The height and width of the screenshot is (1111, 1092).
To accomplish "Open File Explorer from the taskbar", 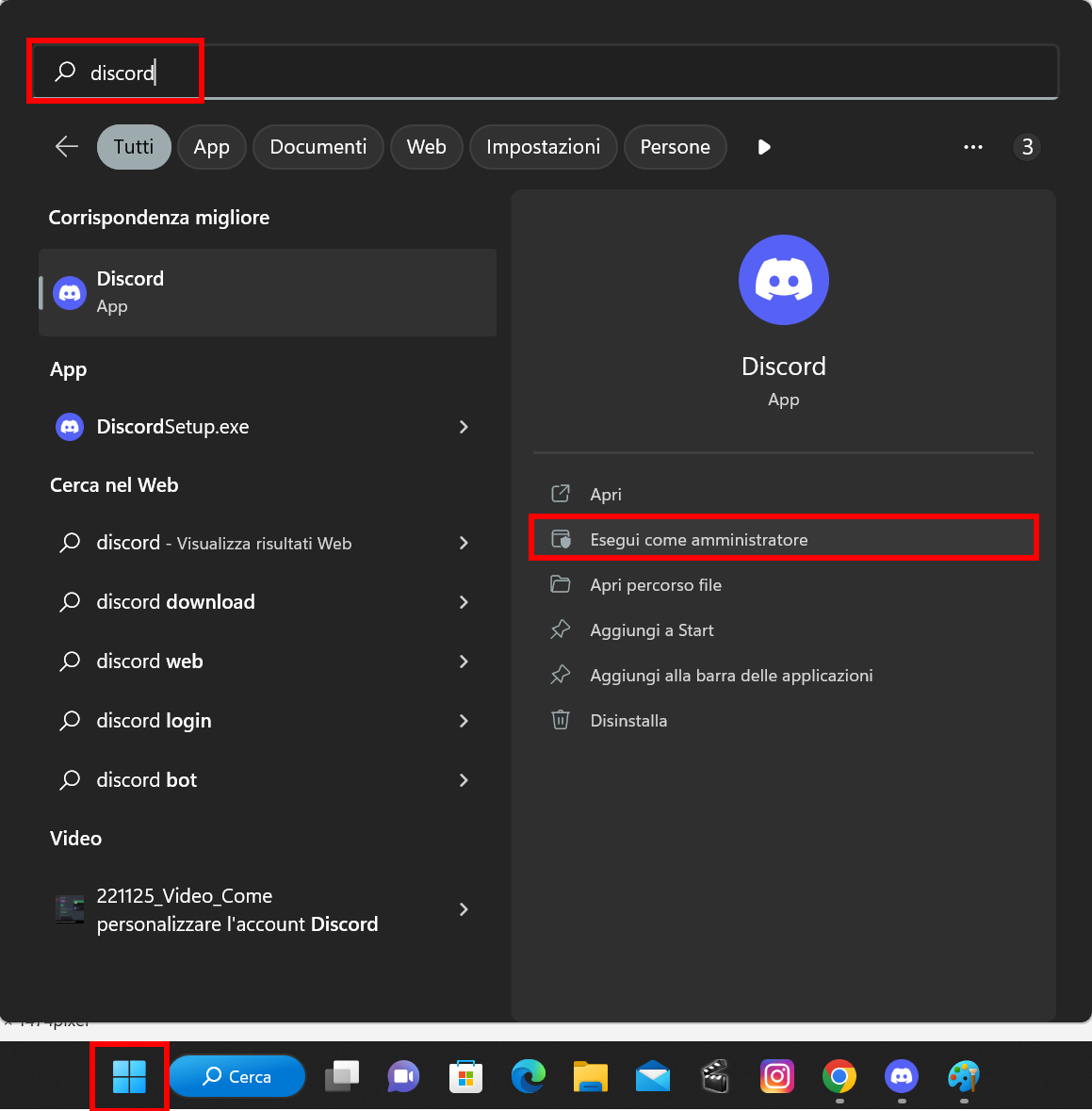I will click(x=590, y=1076).
